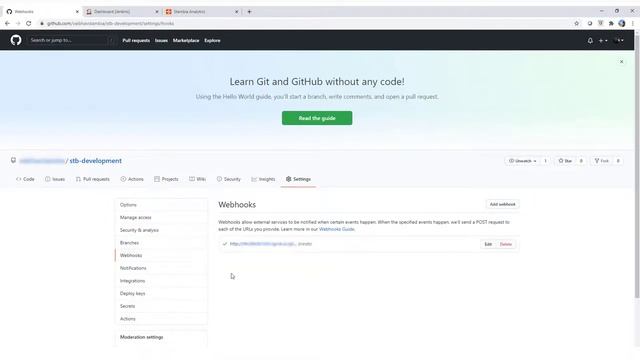Switch to the Projects tab
Image resolution: width=640 pixels, height=360 pixels.
(166, 179)
